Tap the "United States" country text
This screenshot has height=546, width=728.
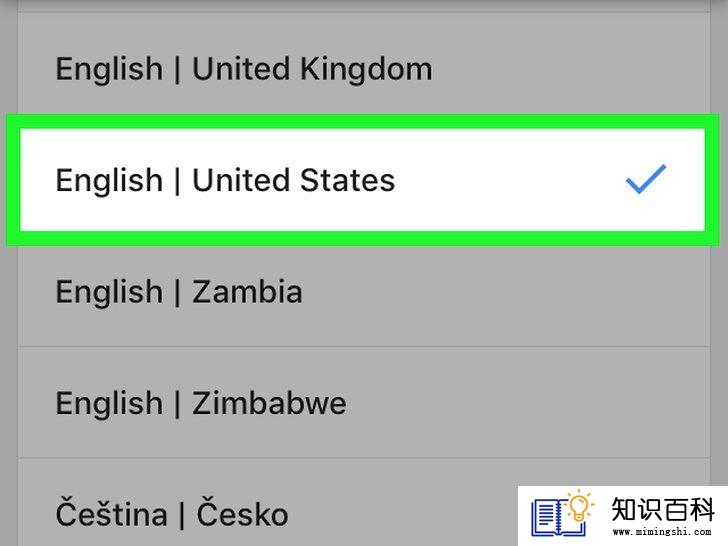[x=293, y=180]
